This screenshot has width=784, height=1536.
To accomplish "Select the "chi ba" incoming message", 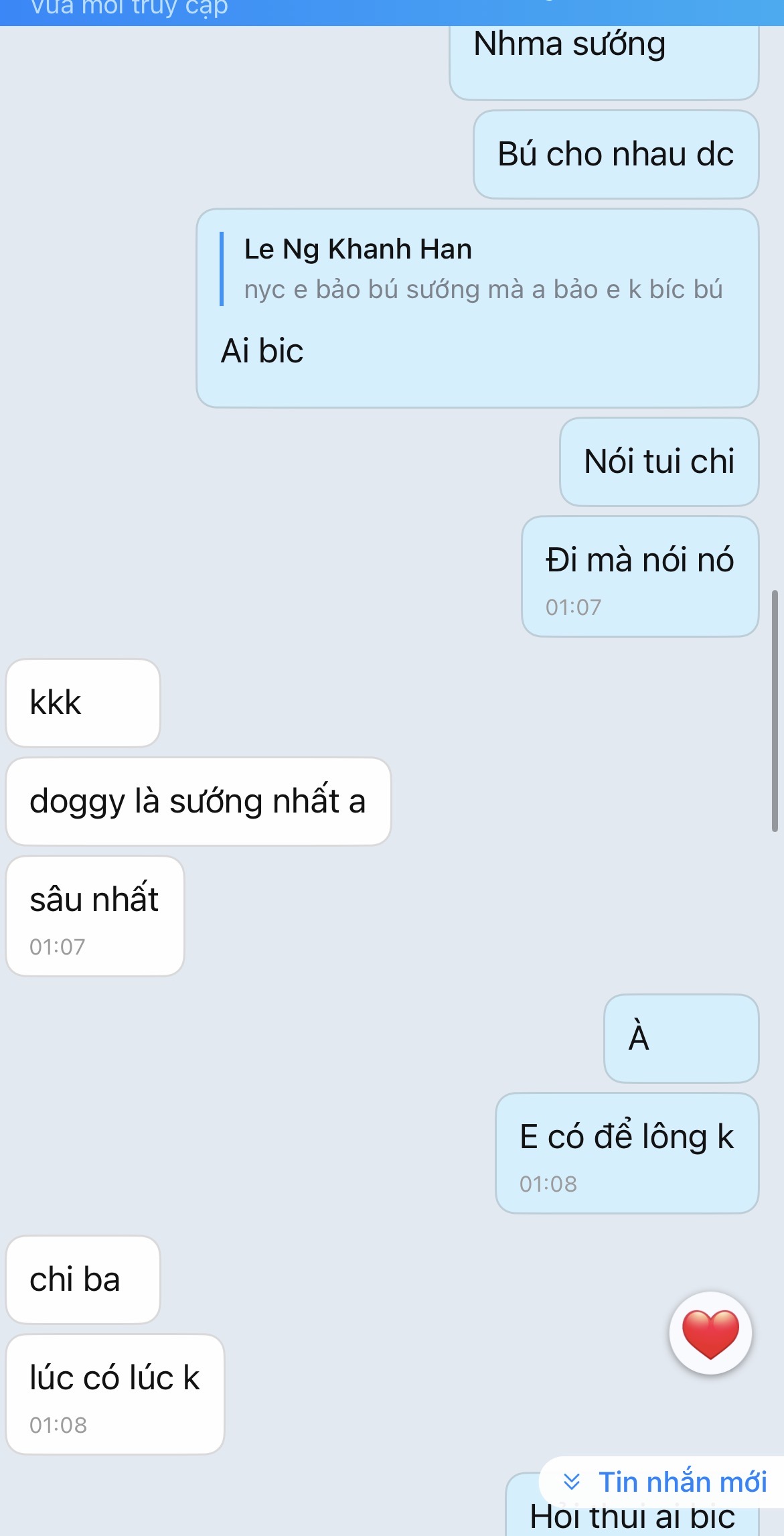I will [x=83, y=1279].
